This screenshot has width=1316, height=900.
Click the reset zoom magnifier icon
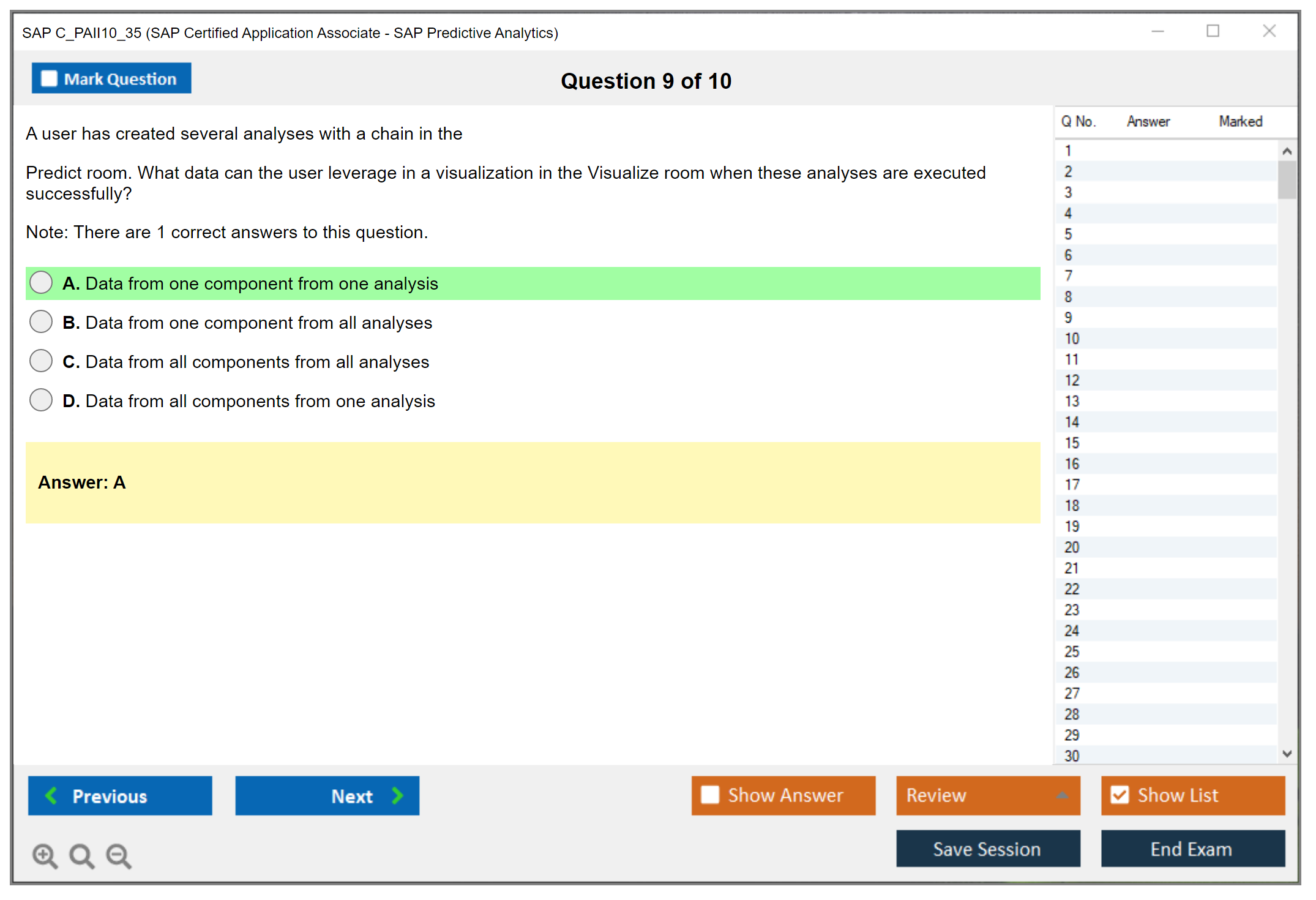tap(81, 855)
